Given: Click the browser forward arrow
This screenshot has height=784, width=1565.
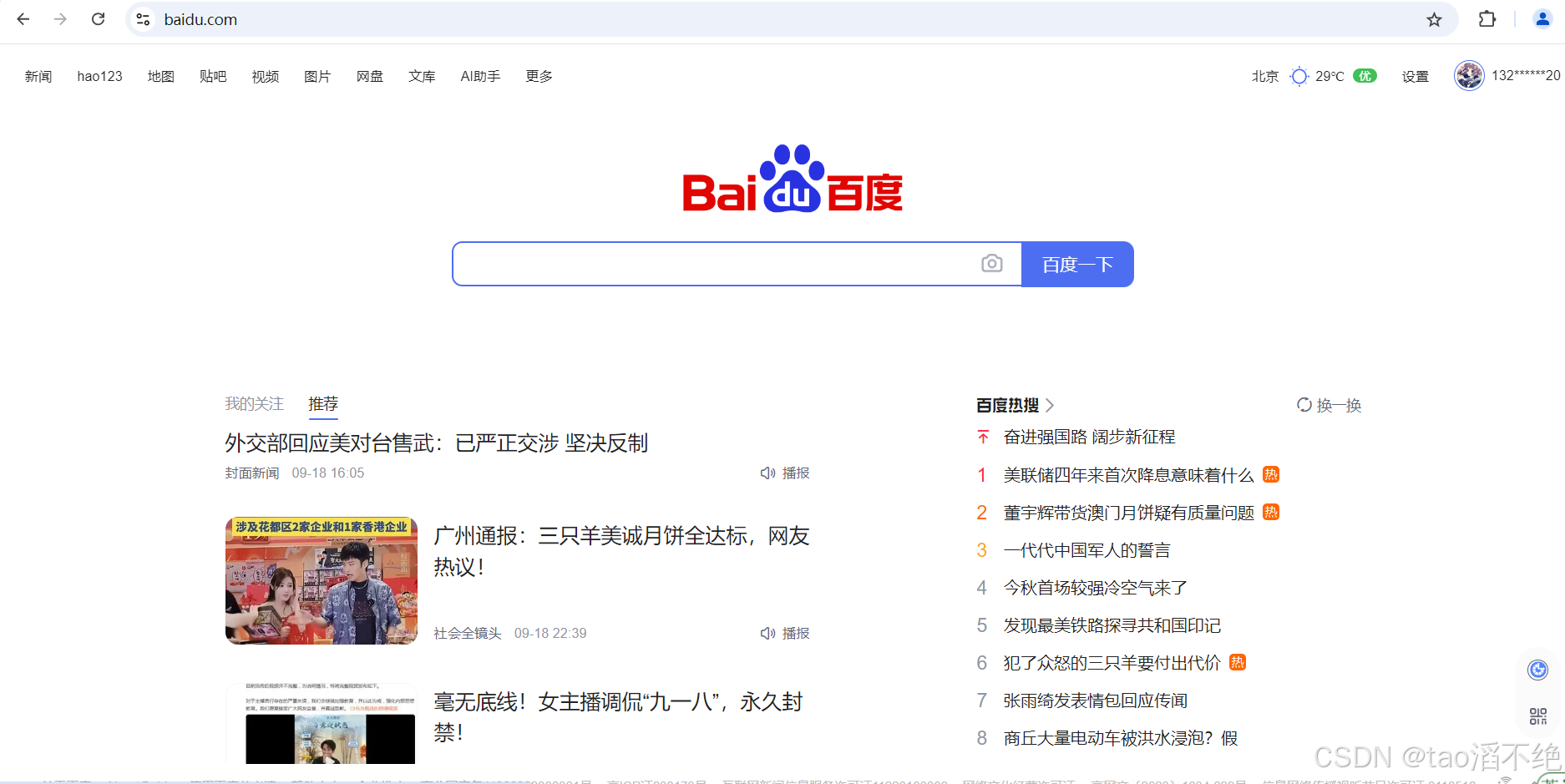Looking at the screenshot, I should tap(60, 19).
